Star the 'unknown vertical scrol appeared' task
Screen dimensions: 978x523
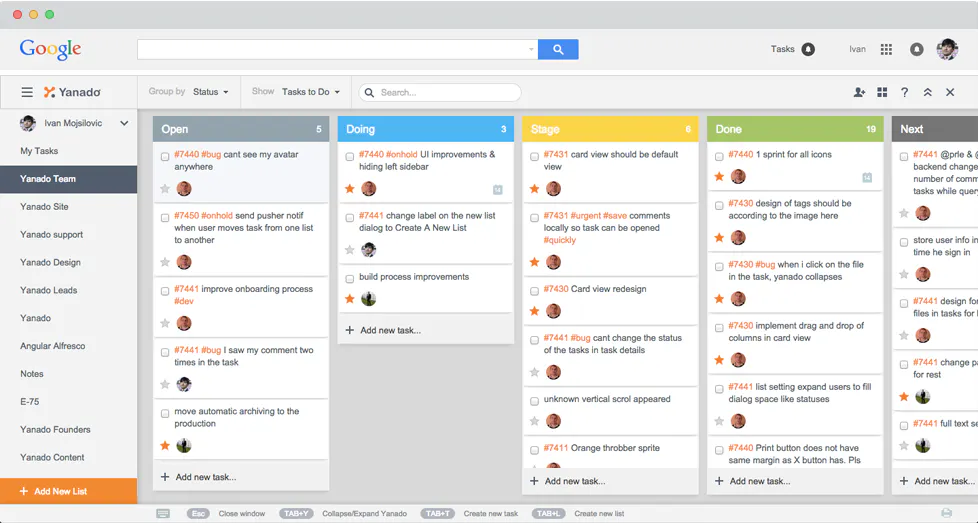534,421
